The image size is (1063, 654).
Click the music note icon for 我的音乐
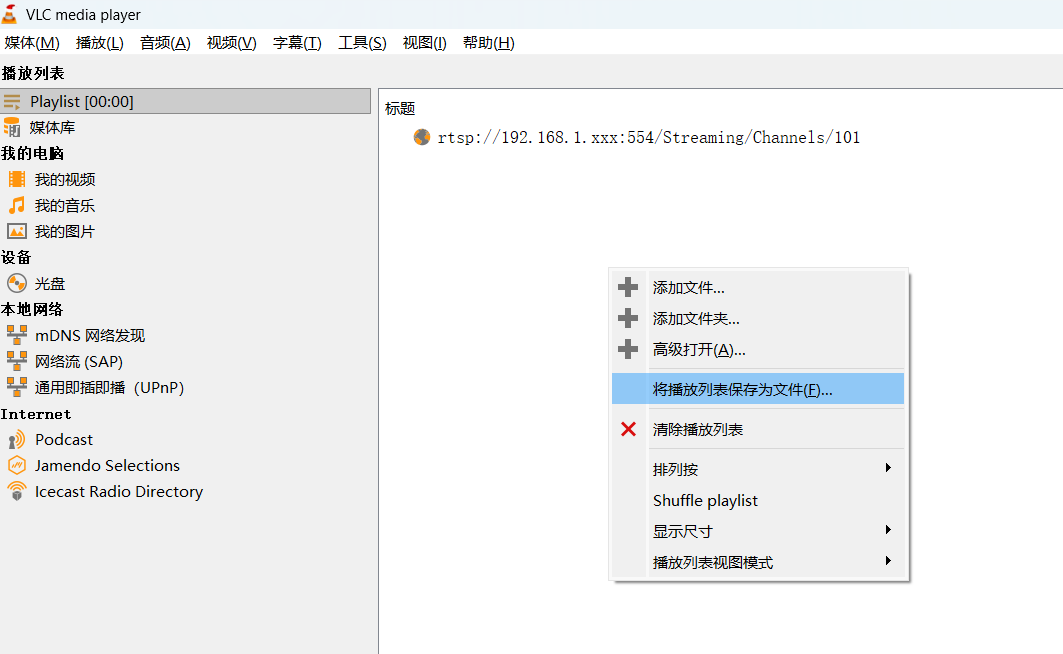pyautogui.click(x=17, y=205)
